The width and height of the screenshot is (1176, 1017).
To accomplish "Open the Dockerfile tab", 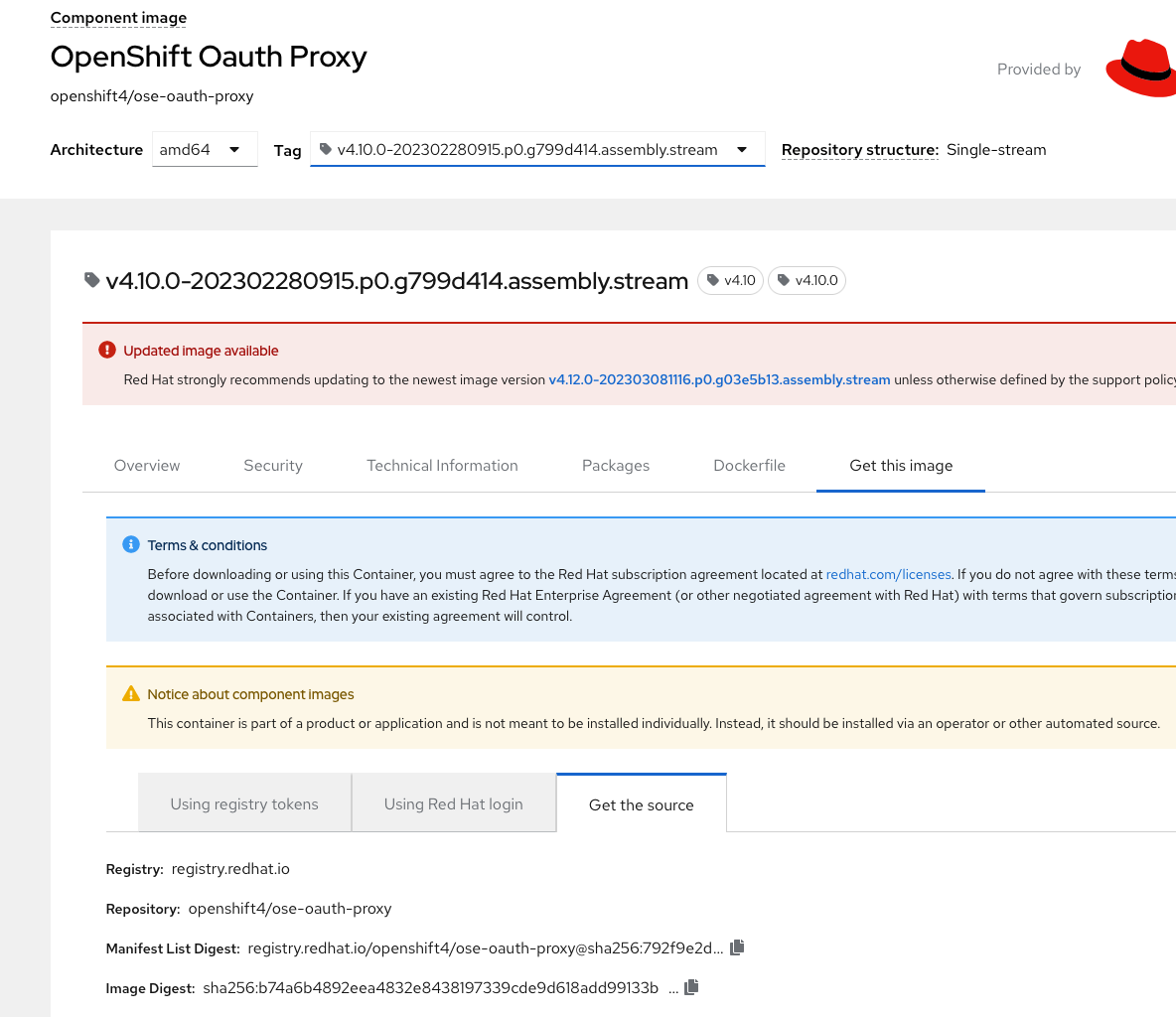I will click(x=750, y=465).
